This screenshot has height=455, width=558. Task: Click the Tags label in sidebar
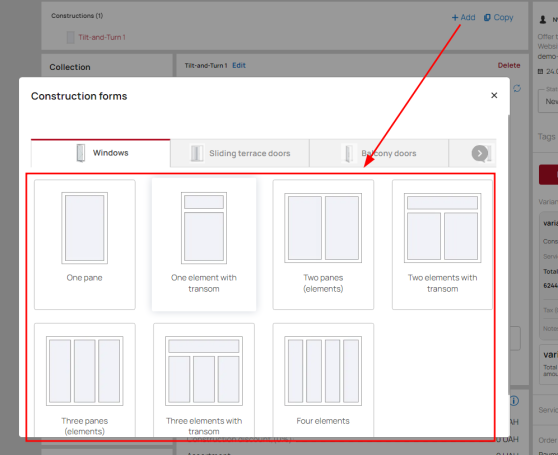click(546, 137)
